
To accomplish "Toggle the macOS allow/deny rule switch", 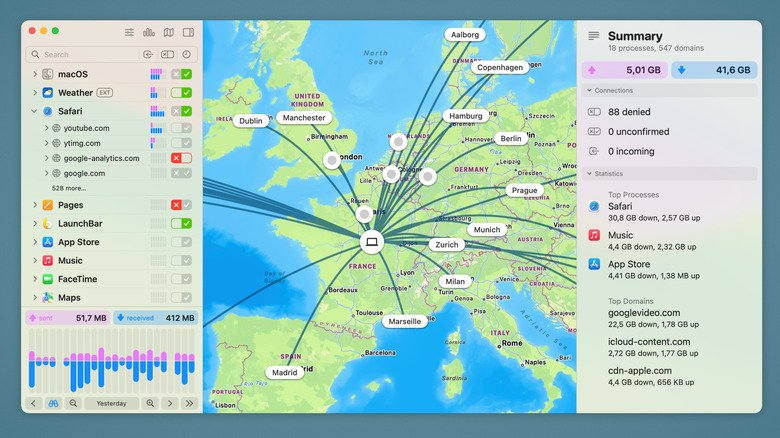I will (181, 74).
